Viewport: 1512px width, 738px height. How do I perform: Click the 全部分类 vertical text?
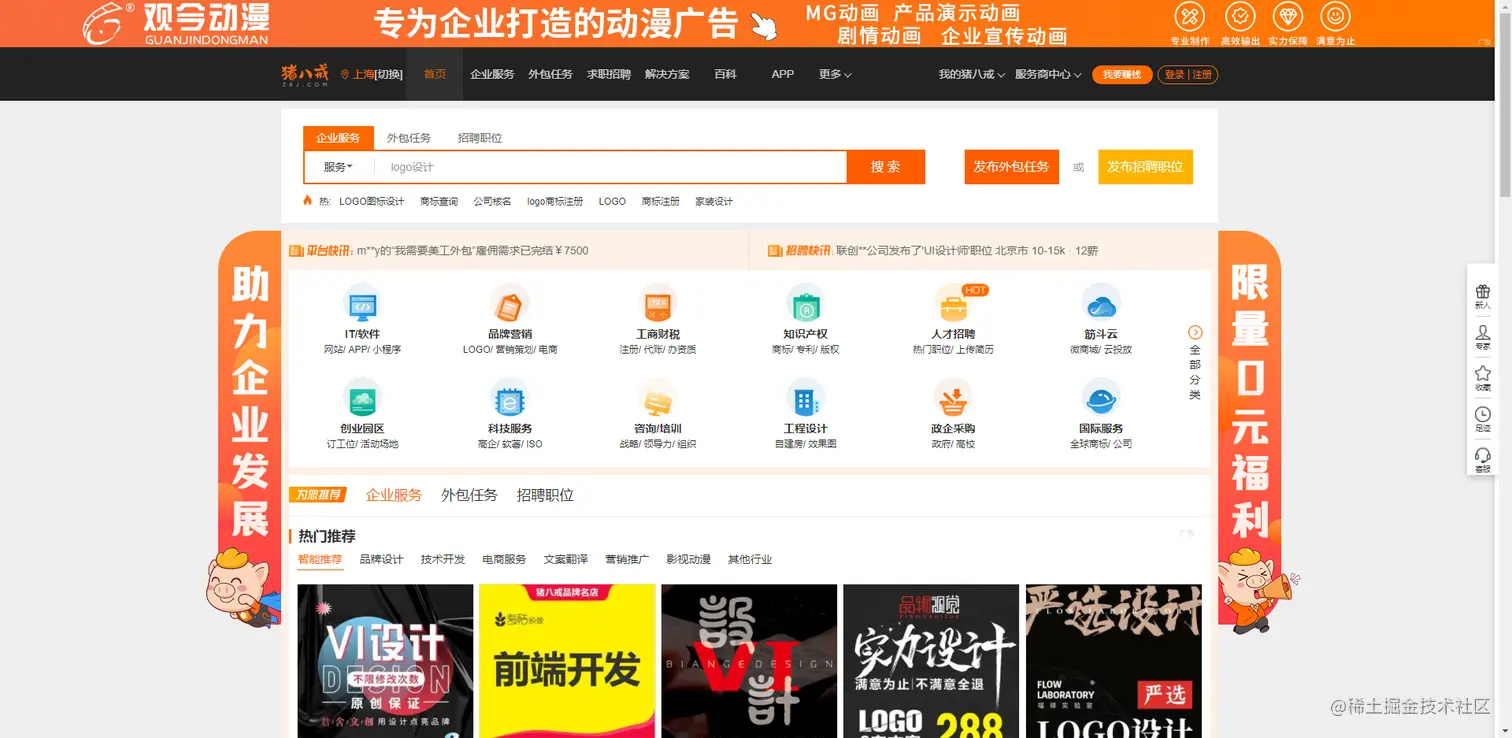tap(1195, 372)
